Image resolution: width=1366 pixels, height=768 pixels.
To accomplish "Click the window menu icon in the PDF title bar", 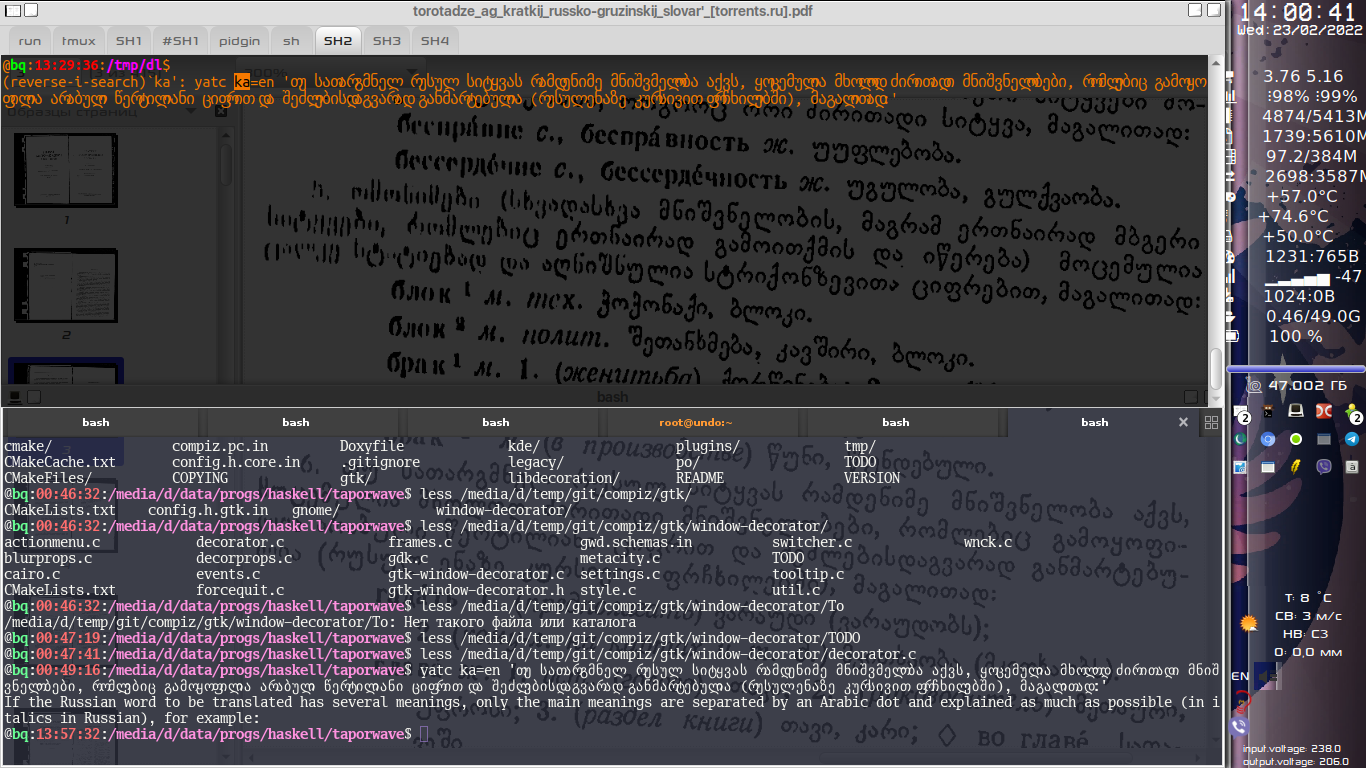I will click(x=12, y=11).
